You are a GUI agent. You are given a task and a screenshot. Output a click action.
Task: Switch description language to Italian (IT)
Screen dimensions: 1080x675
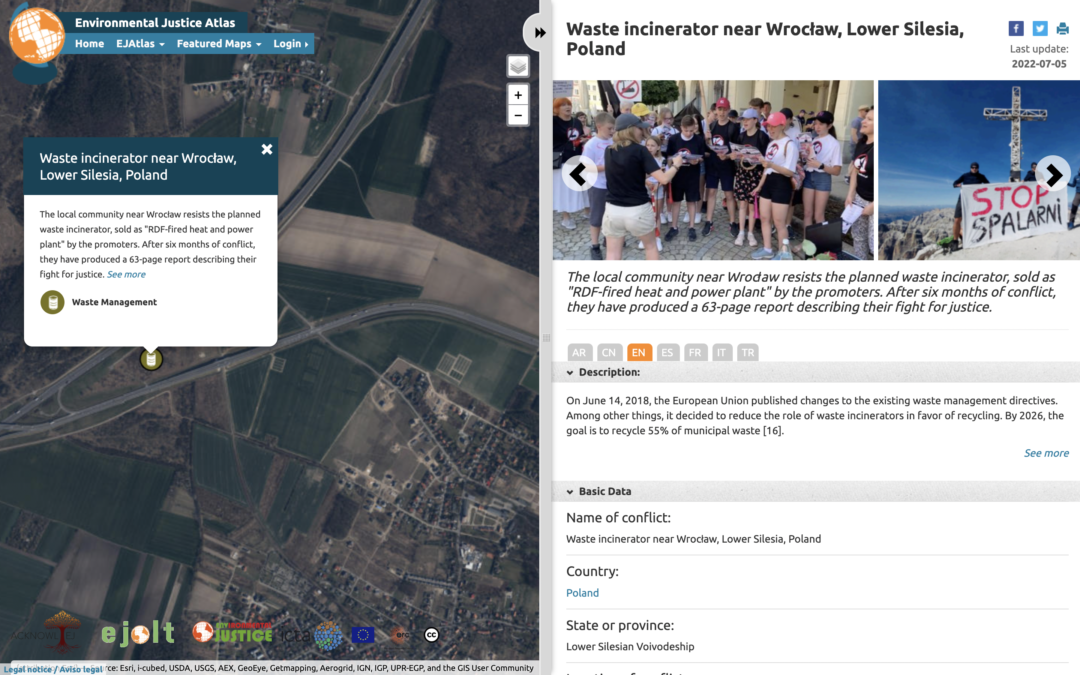(x=721, y=352)
